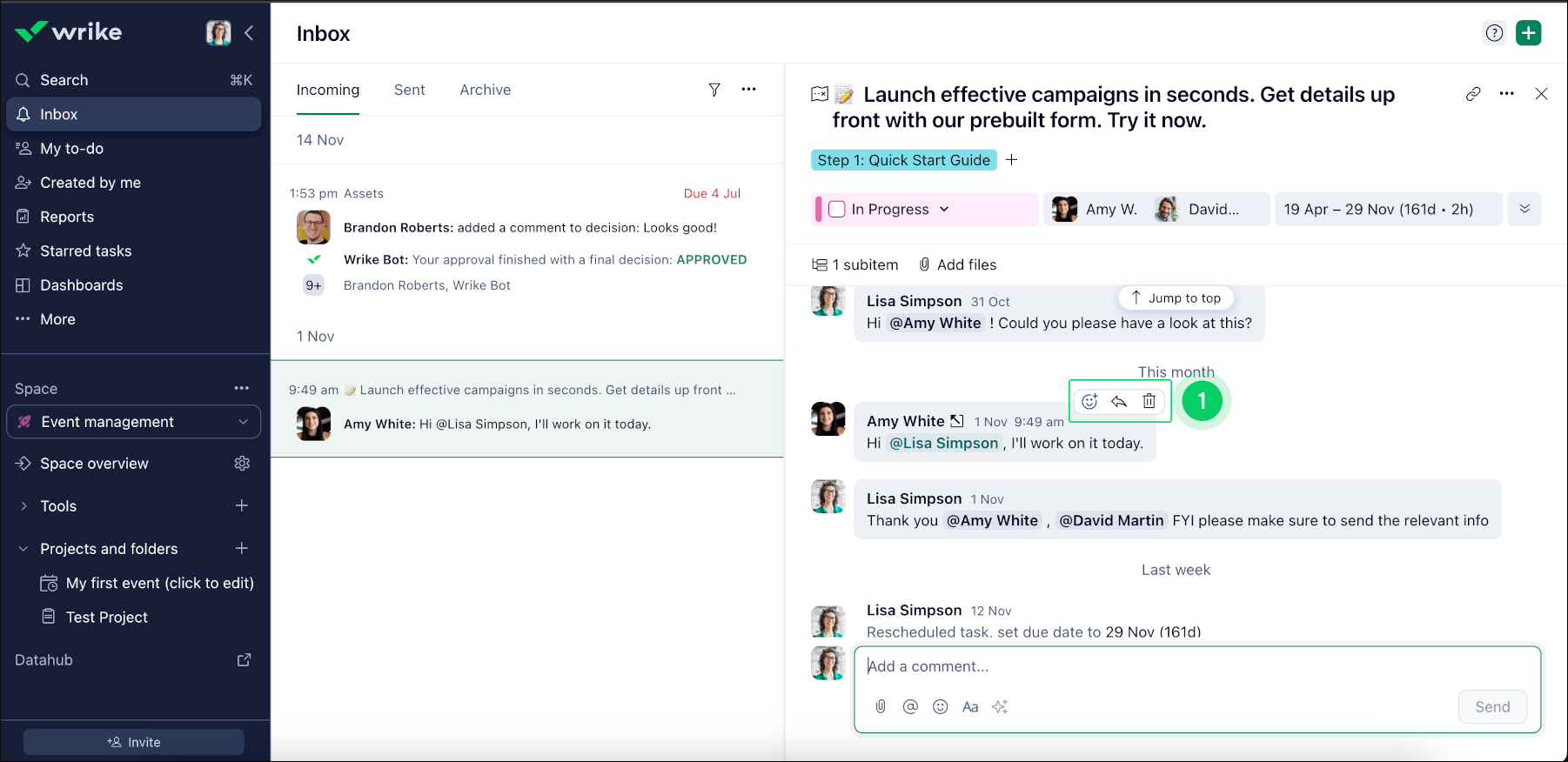Click the @David Martin mention
This screenshot has width=1568, height=762.
1111,520
